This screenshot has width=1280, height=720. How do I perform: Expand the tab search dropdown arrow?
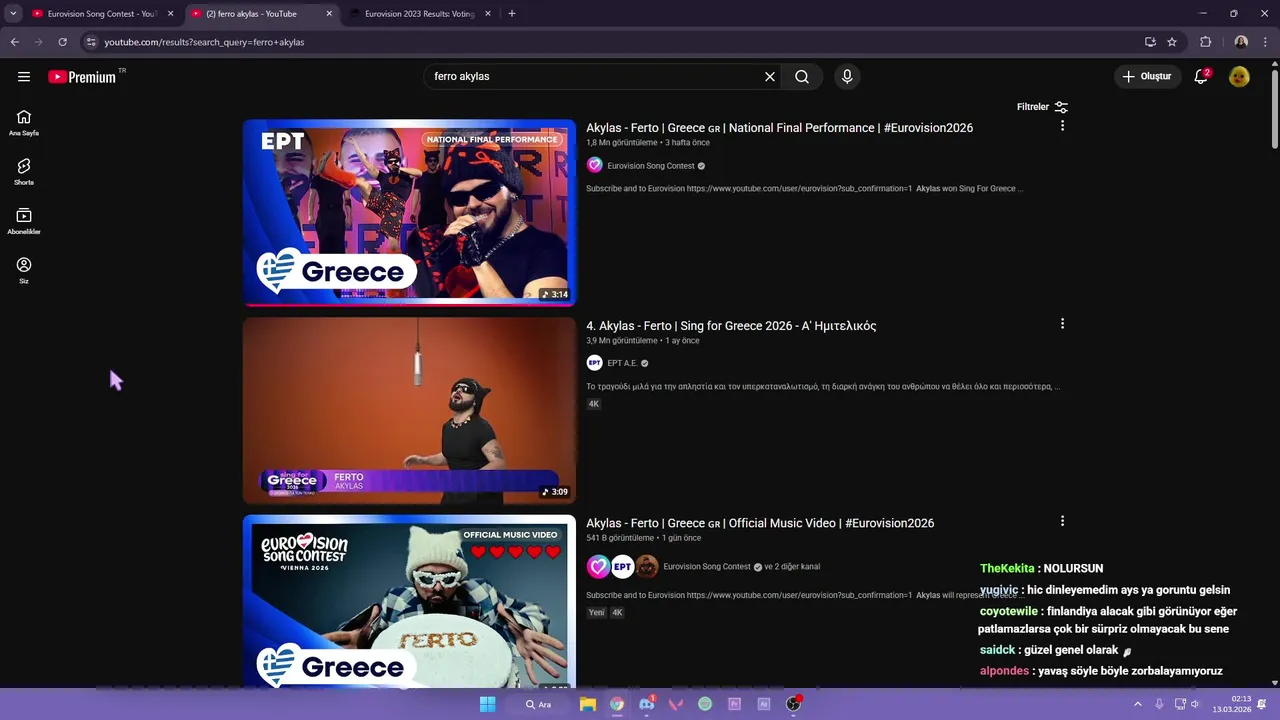tap(13, 14)
